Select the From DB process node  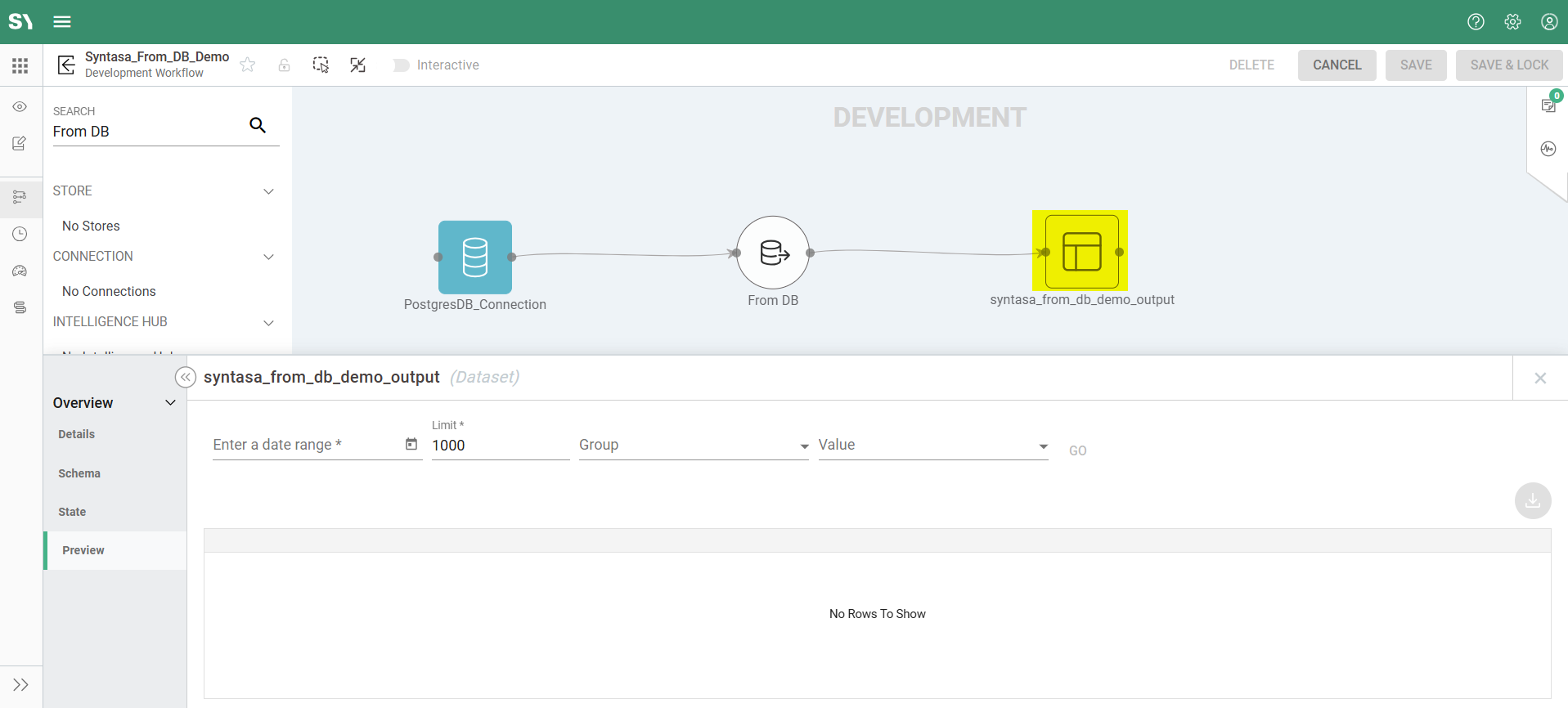tap(773, 253)
